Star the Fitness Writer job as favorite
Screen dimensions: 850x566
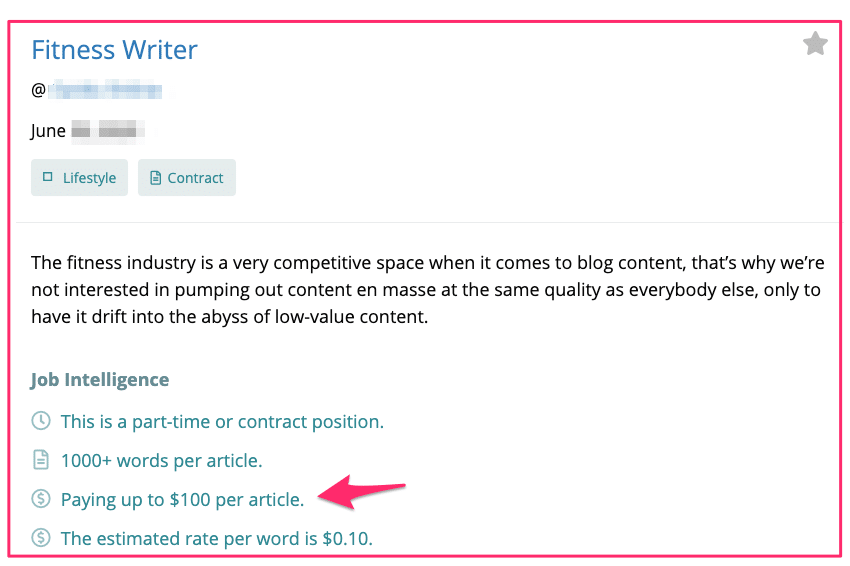tap(815, 44)
